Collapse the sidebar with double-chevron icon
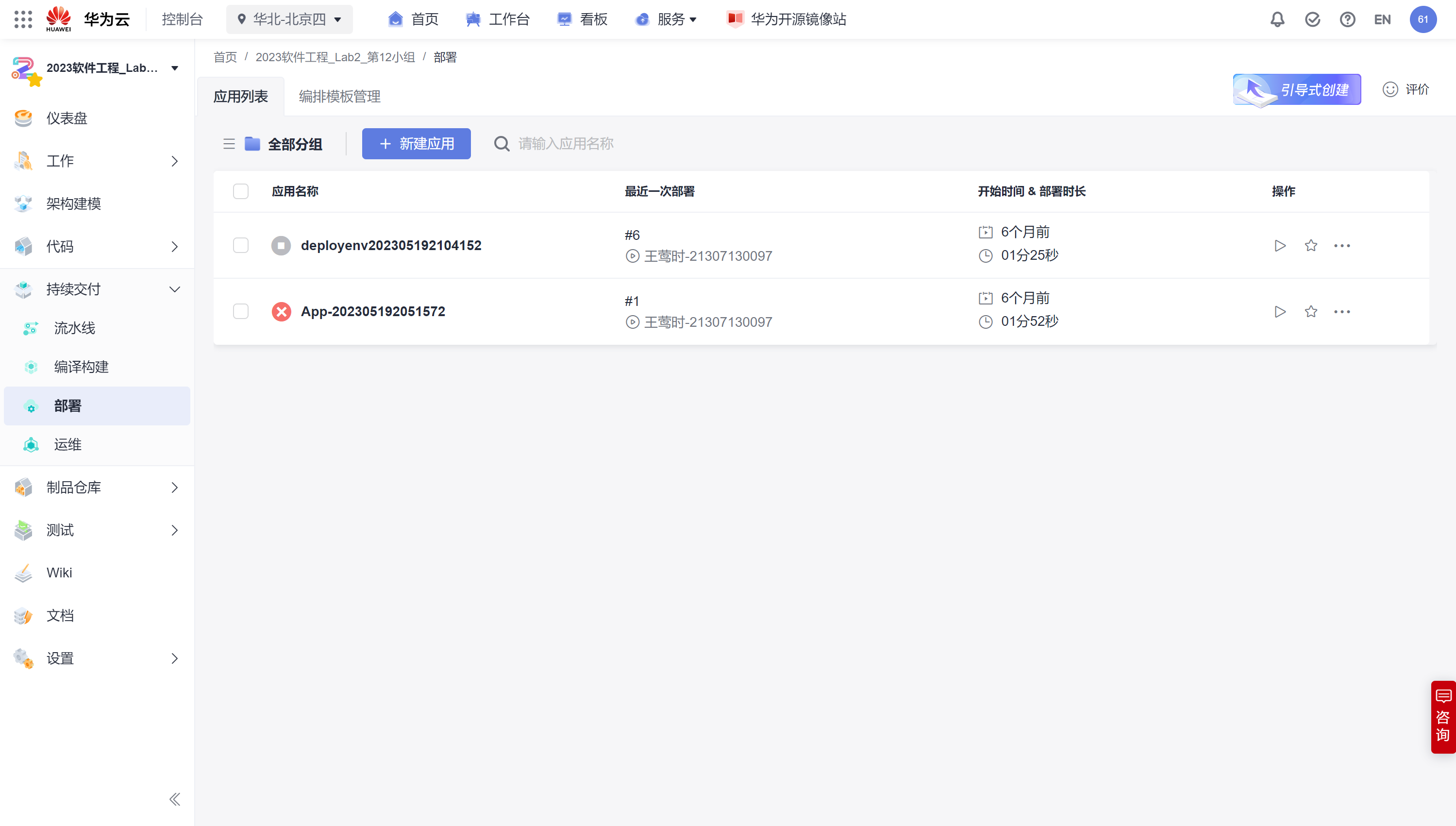 point(175,799)
